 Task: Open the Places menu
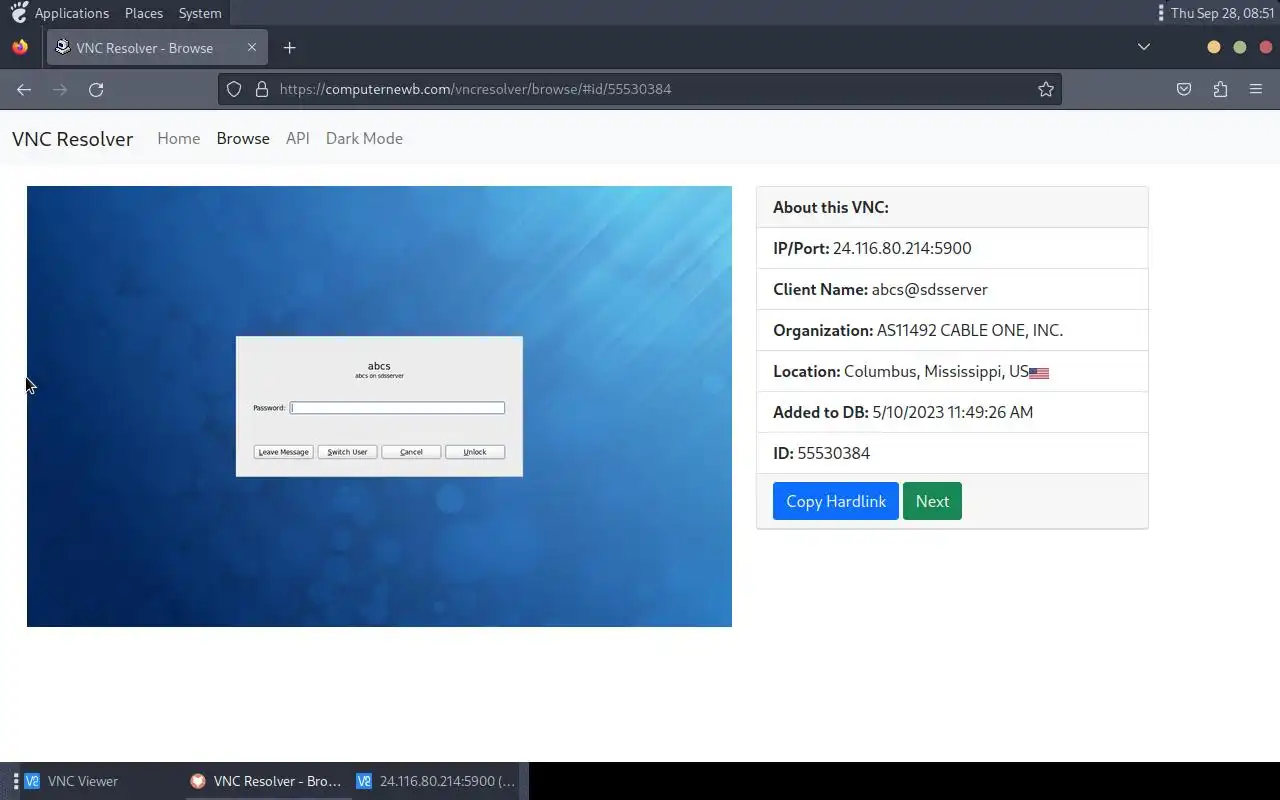[x=144, y=13]
